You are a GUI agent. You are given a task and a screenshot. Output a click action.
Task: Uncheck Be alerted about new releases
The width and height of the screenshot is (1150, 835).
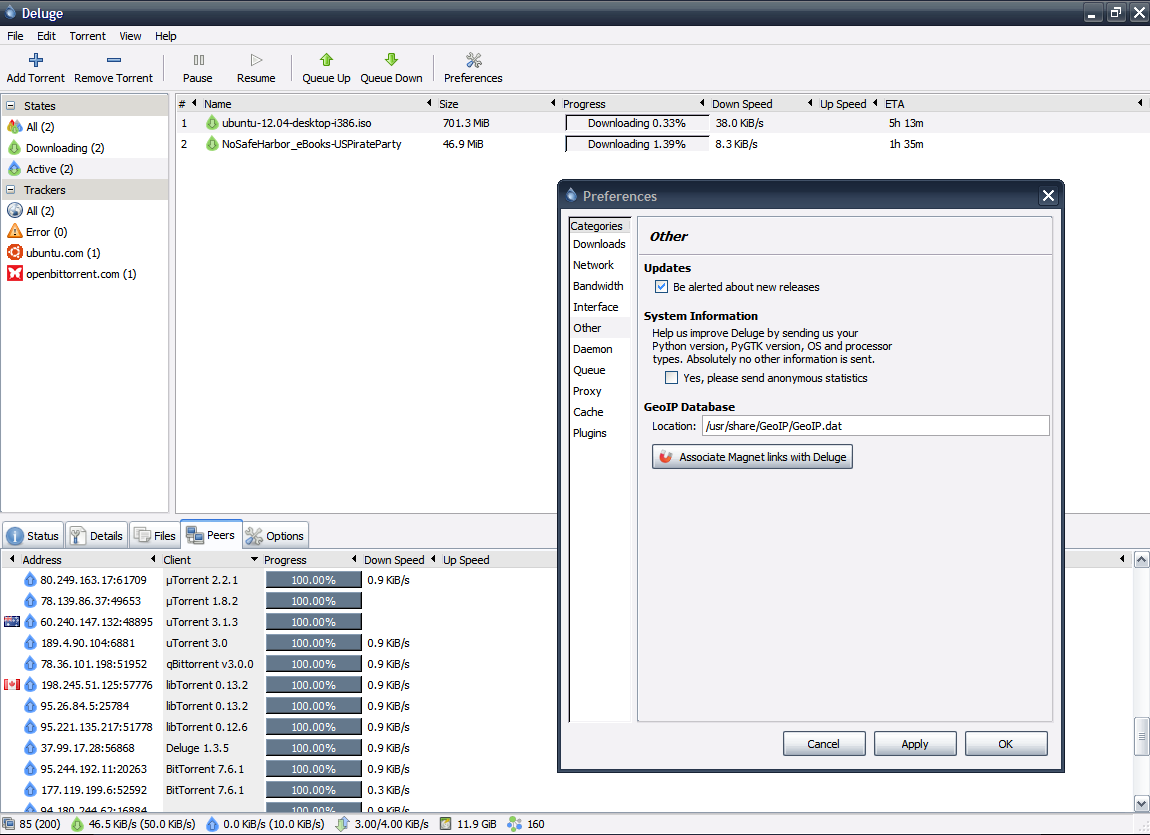pos(662,287)
